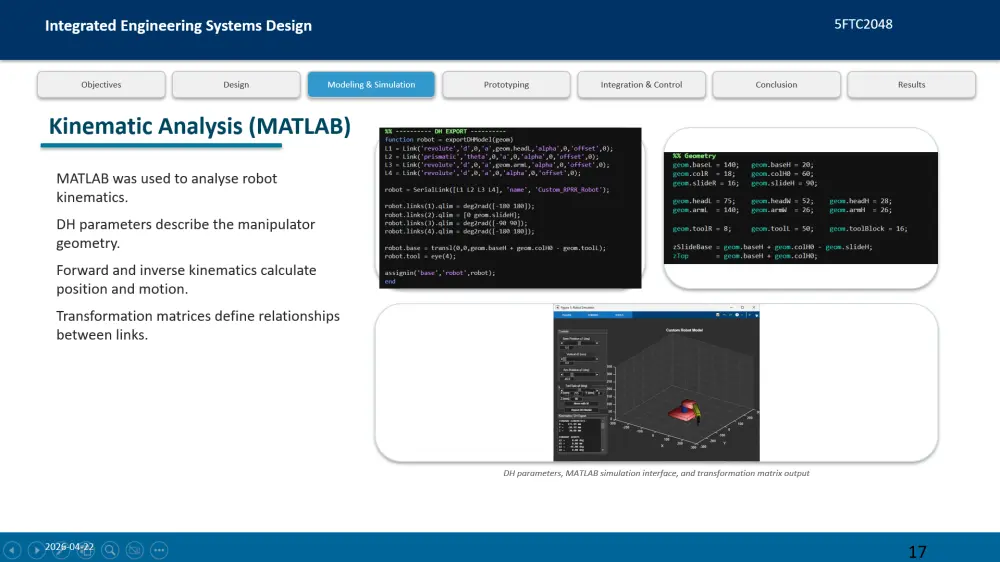
Task: Switch to the Conclusion section
Action: coord(776,84)
